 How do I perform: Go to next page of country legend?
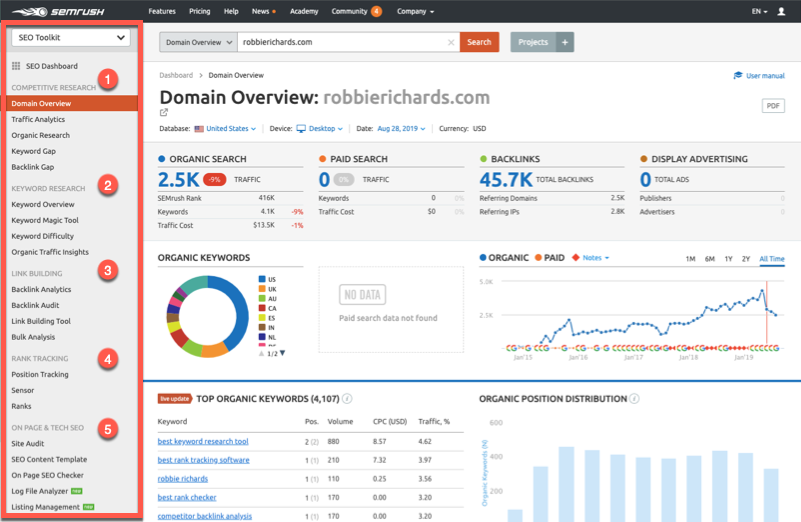pos(282,353)
